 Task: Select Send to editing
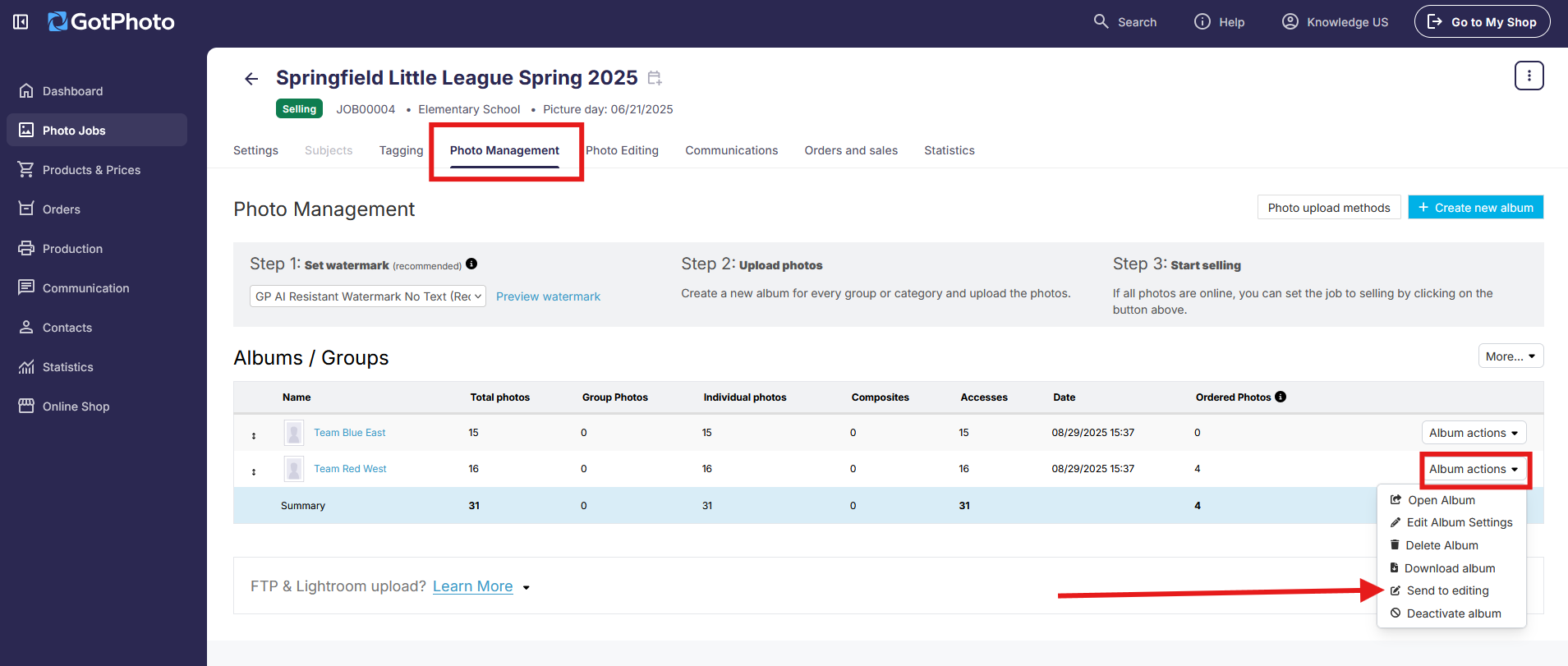[x=1439, y=590]
